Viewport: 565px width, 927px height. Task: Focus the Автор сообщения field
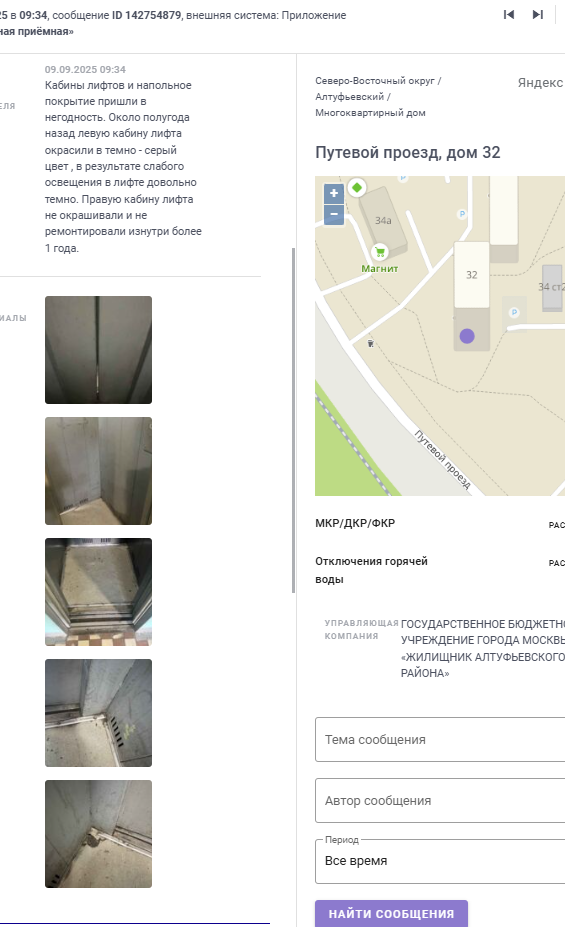click(x=440, y=800)
